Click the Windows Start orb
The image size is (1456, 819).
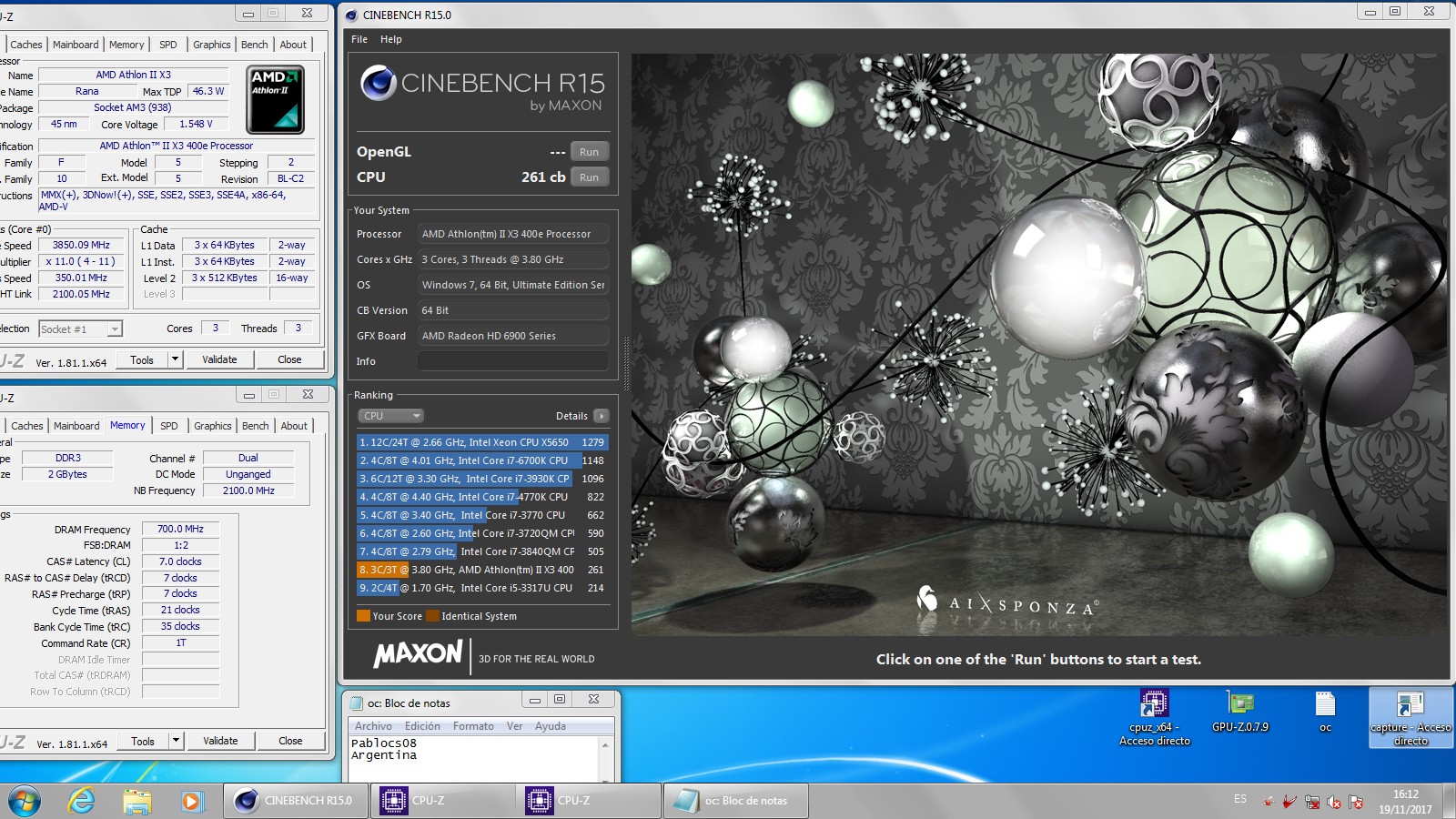(25, 801)
